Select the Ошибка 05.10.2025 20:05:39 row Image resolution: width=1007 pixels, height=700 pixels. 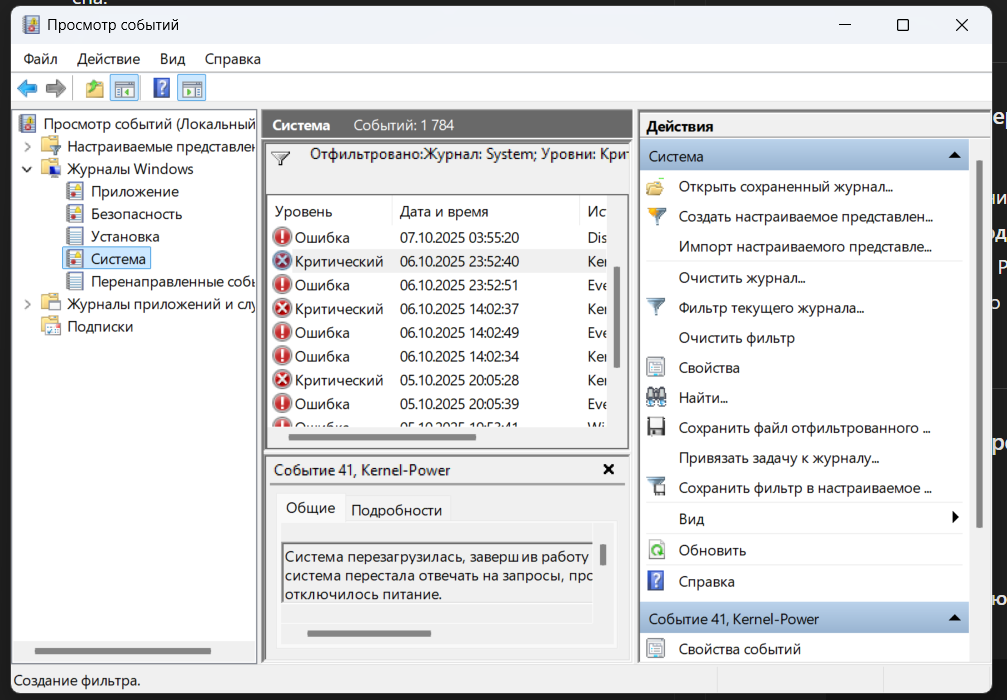tap(438, 404)
